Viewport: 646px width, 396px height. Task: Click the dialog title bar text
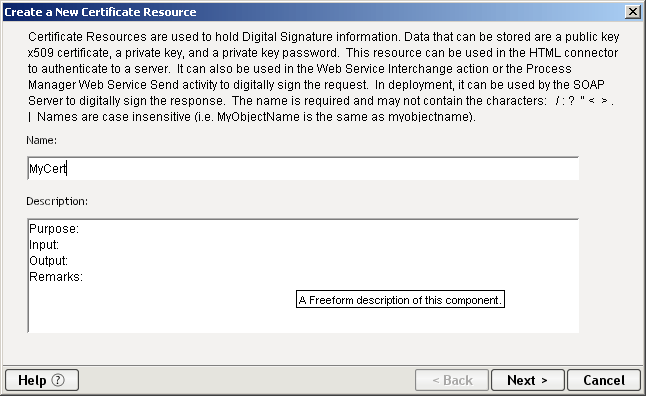click(x=100, y=12)
